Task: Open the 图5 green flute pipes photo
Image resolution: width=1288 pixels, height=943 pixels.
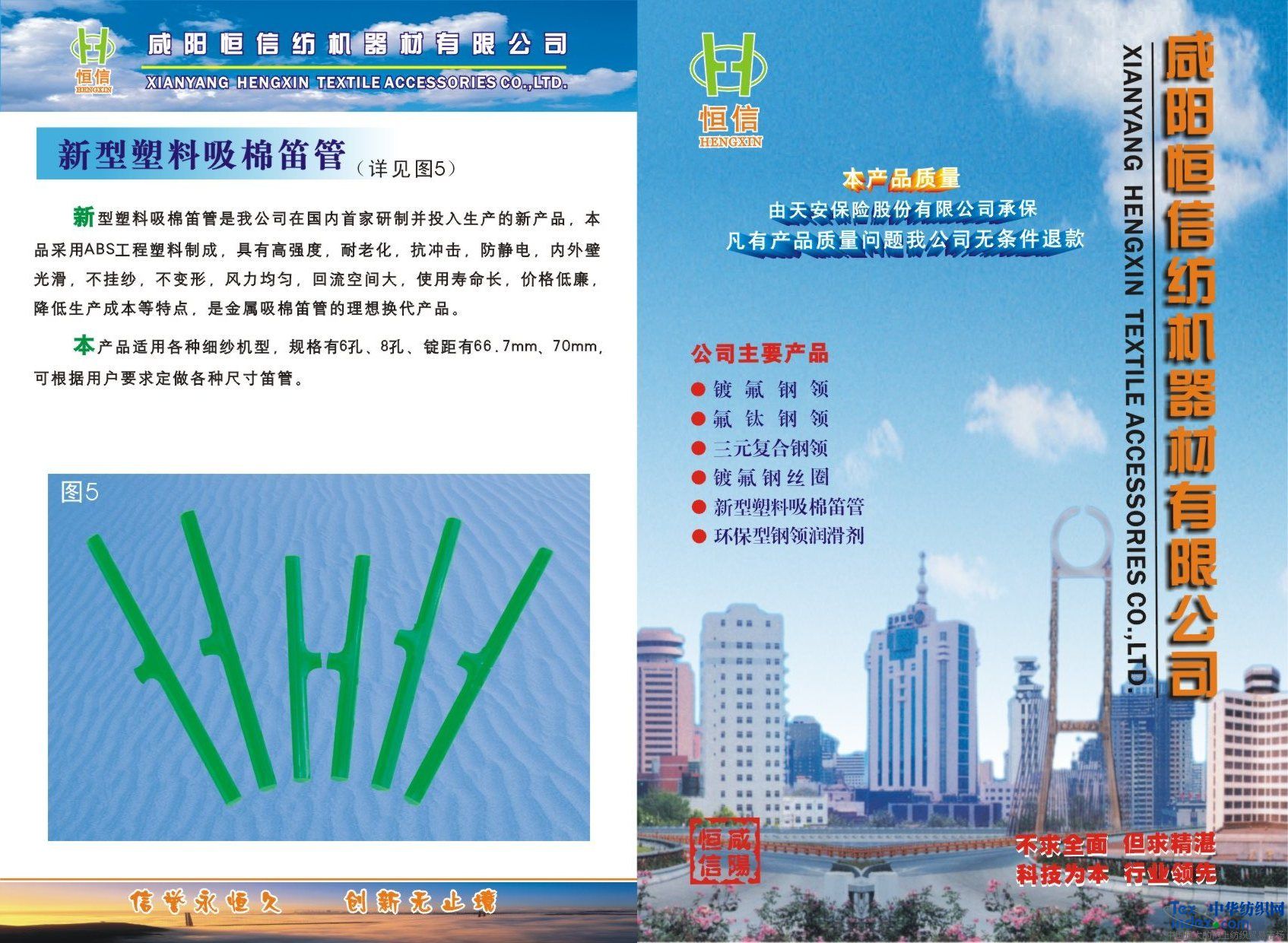Action: 319,658
